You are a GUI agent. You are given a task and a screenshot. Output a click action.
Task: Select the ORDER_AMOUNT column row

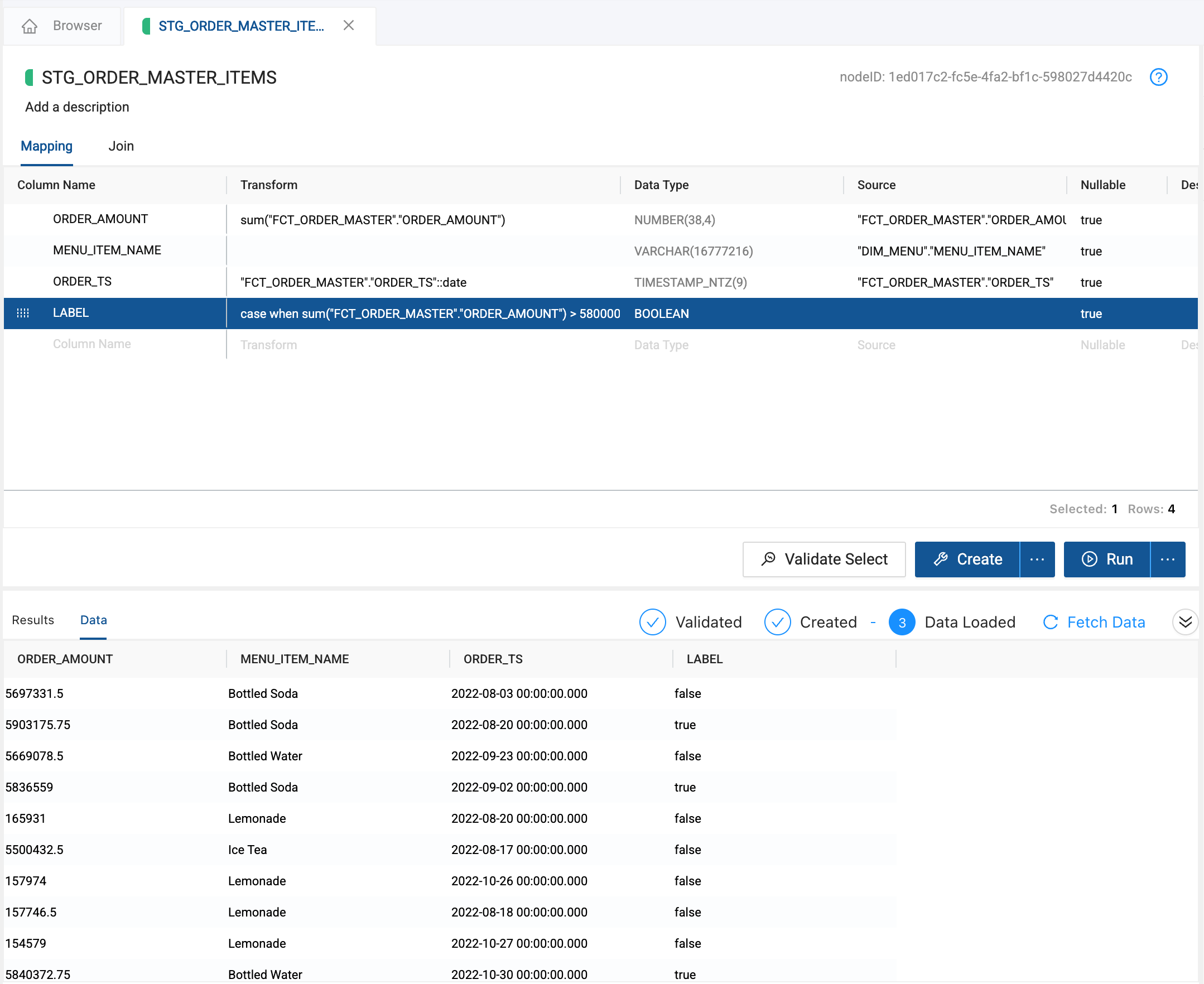point(601,219)
